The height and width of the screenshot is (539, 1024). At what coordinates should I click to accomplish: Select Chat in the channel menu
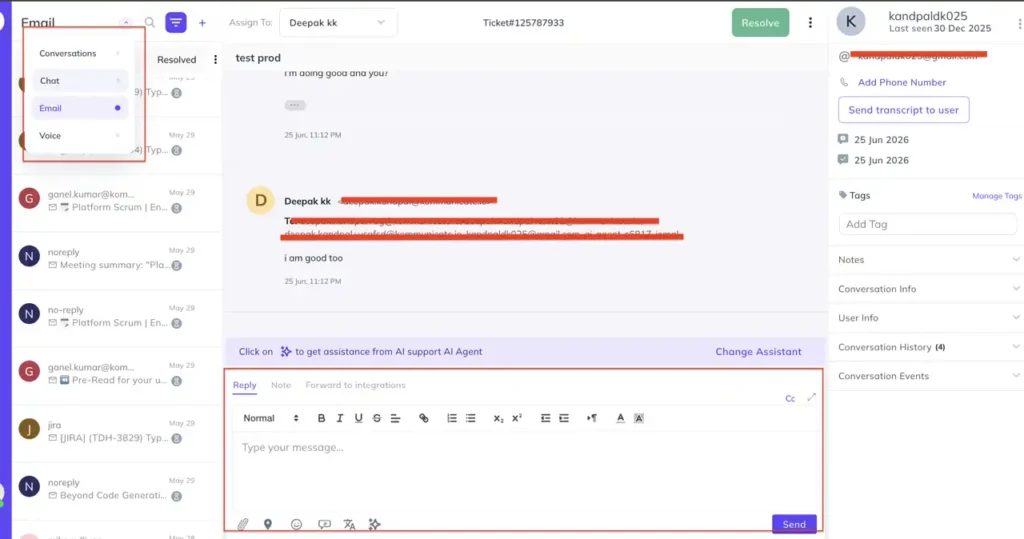click(x=79, y=81)
